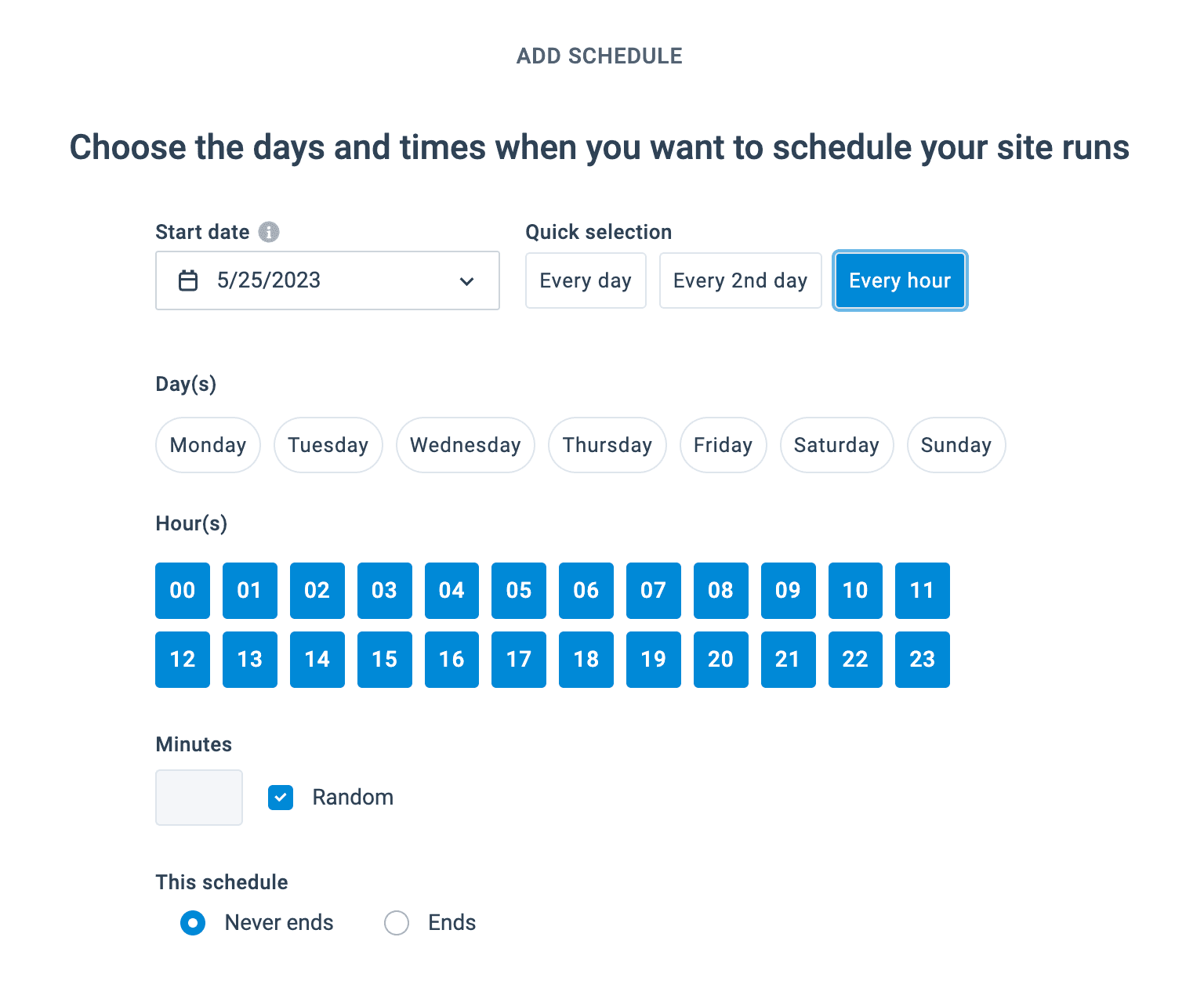Screen dimensions: 1204x995
Task: Click the Start date info icon
Action: pos(269,232)
